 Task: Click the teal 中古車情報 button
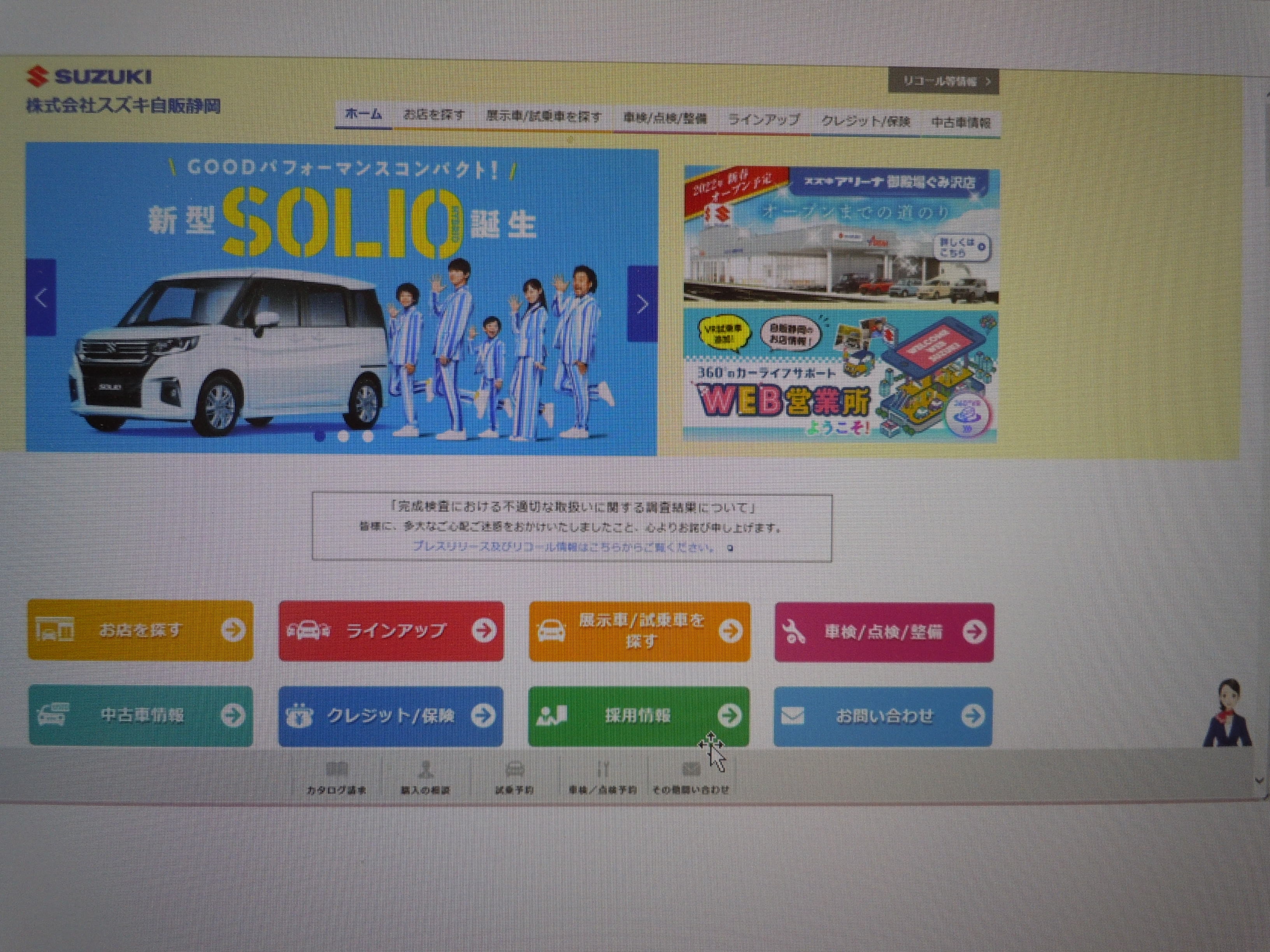pos(141,715)
